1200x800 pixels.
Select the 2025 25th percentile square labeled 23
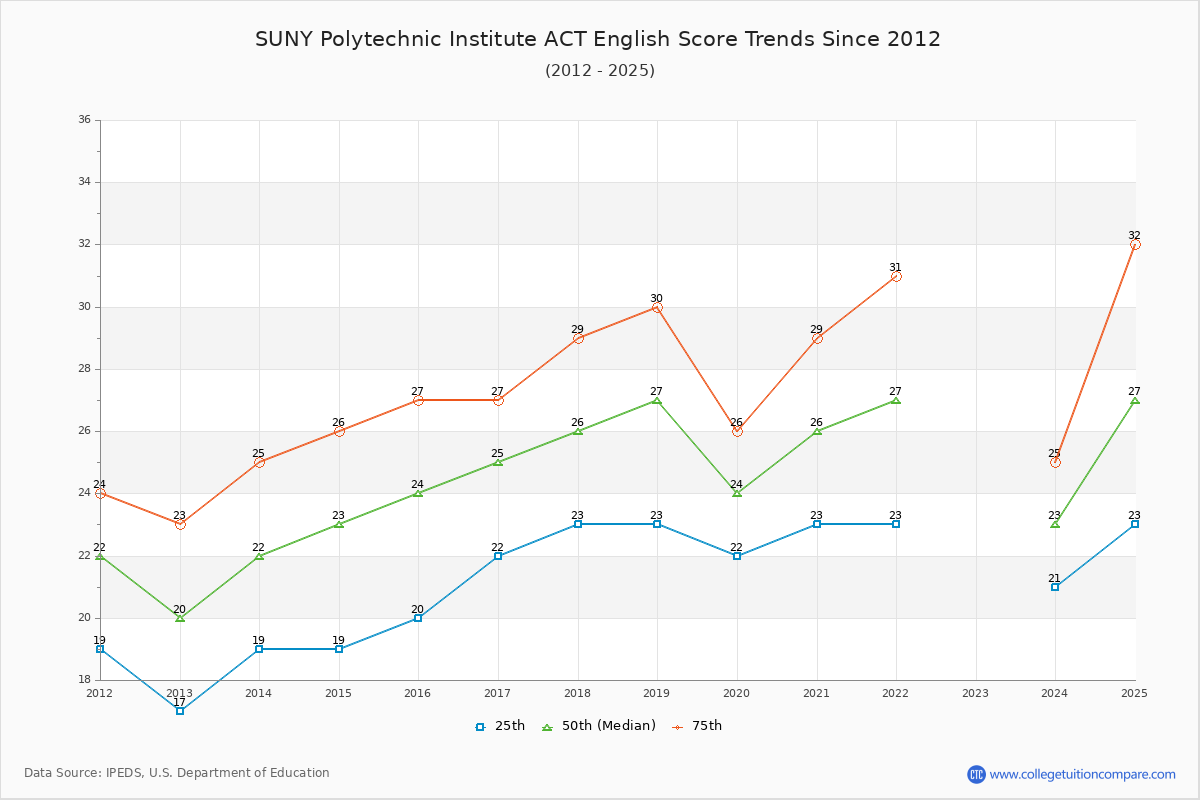(1135, 524)
